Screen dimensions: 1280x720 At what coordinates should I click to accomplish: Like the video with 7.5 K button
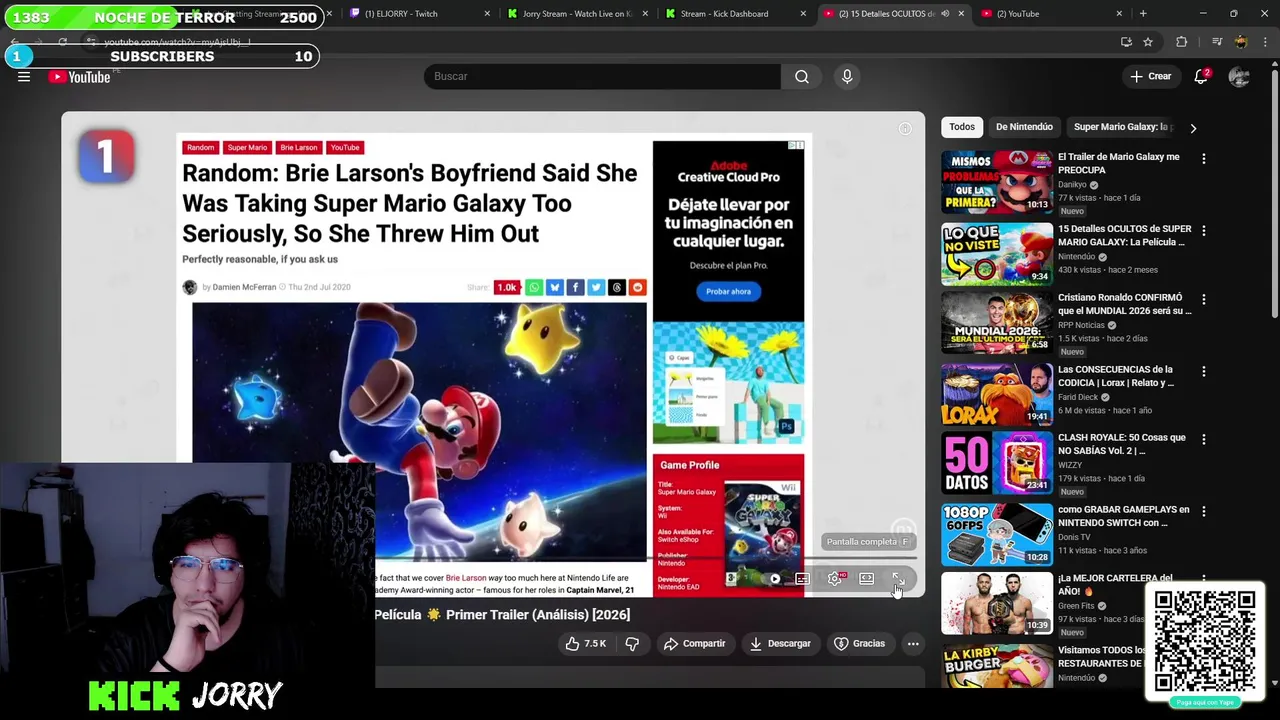click(586, 644)
